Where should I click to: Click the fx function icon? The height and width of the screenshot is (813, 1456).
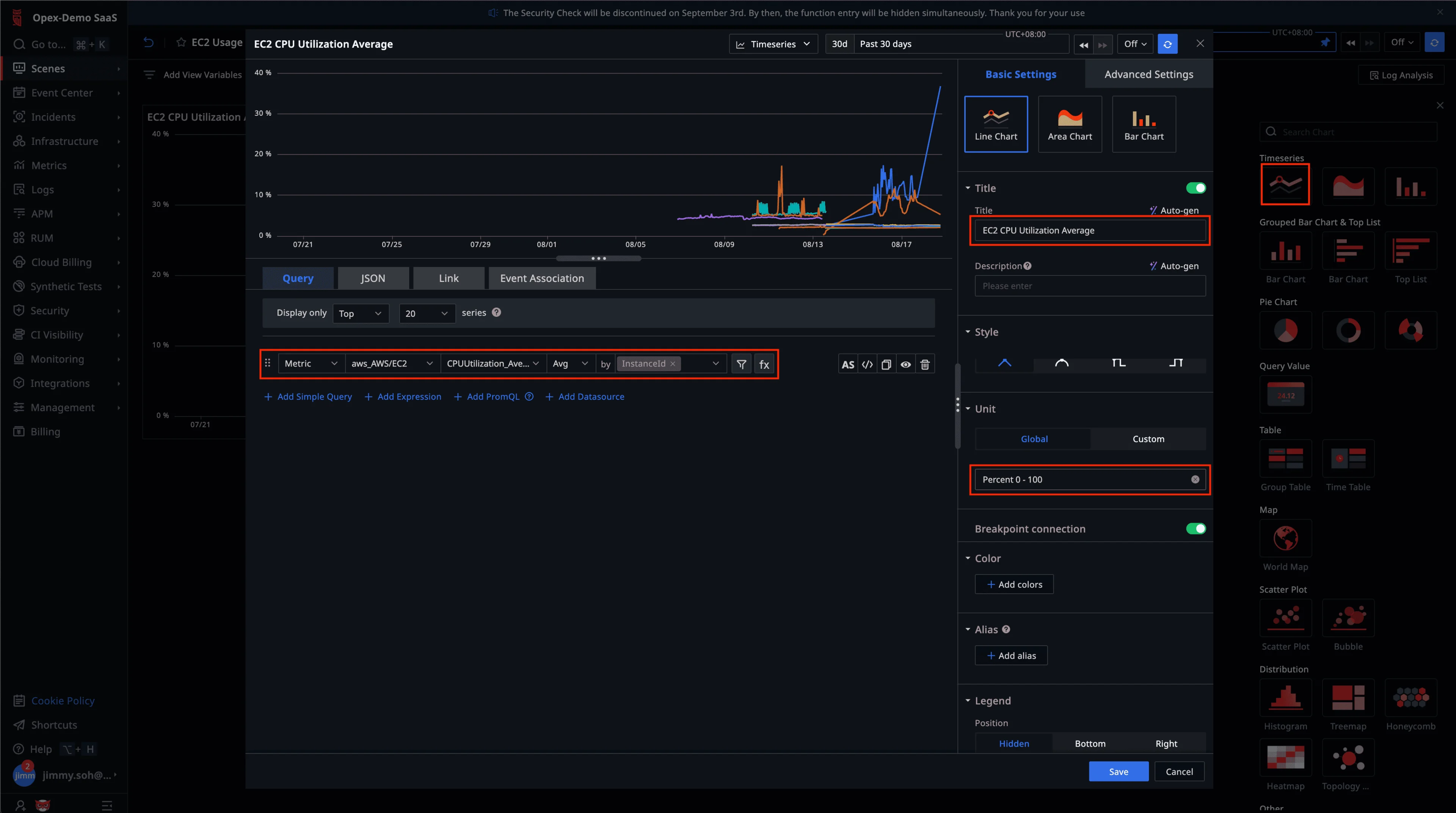point(764,364)
